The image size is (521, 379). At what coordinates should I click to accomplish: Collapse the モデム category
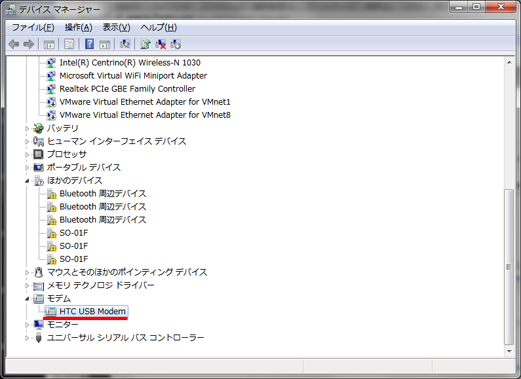pyautogui.click(x=27, y=299)
